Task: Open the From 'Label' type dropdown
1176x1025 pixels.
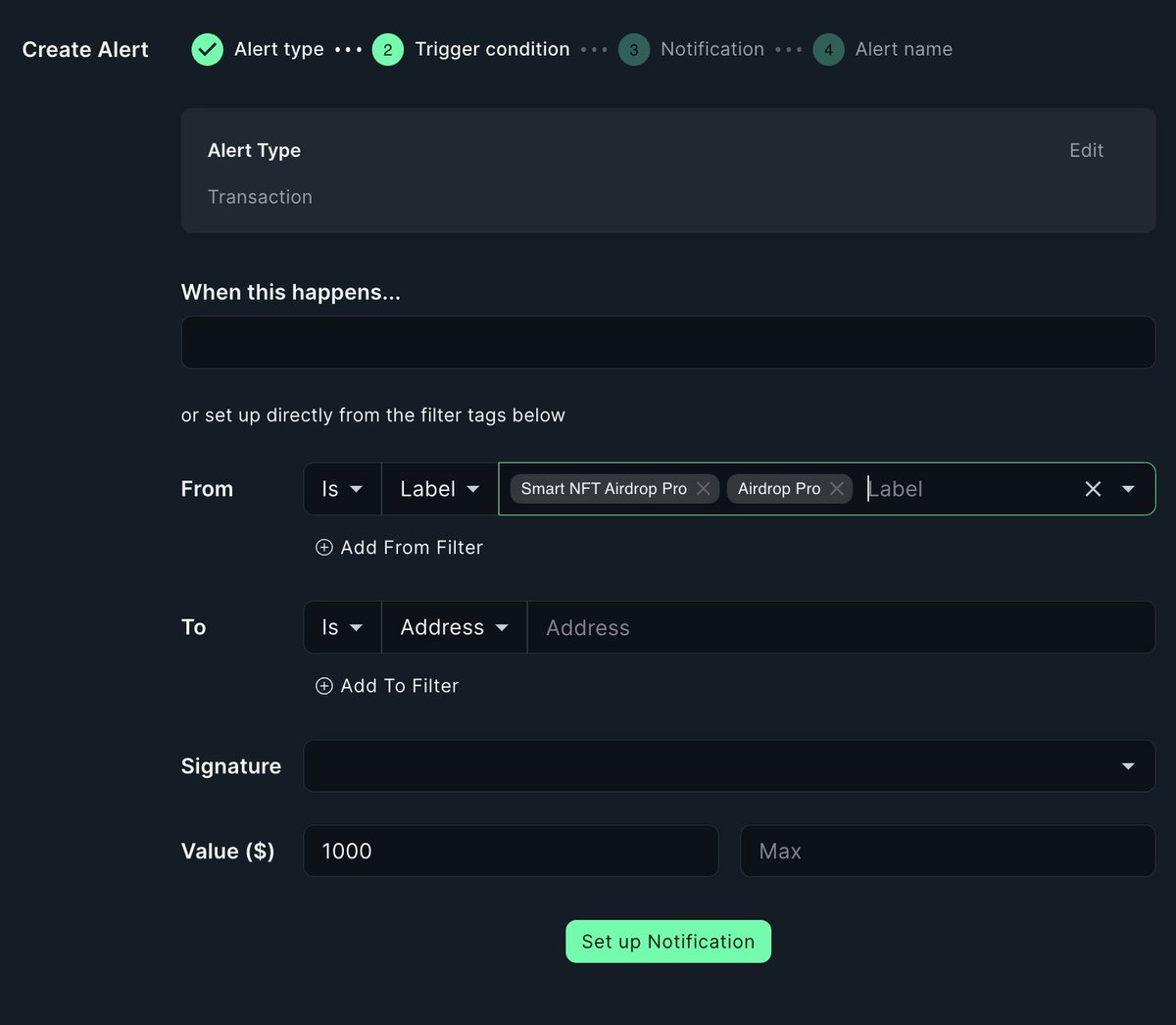Action: coord(438,488)
